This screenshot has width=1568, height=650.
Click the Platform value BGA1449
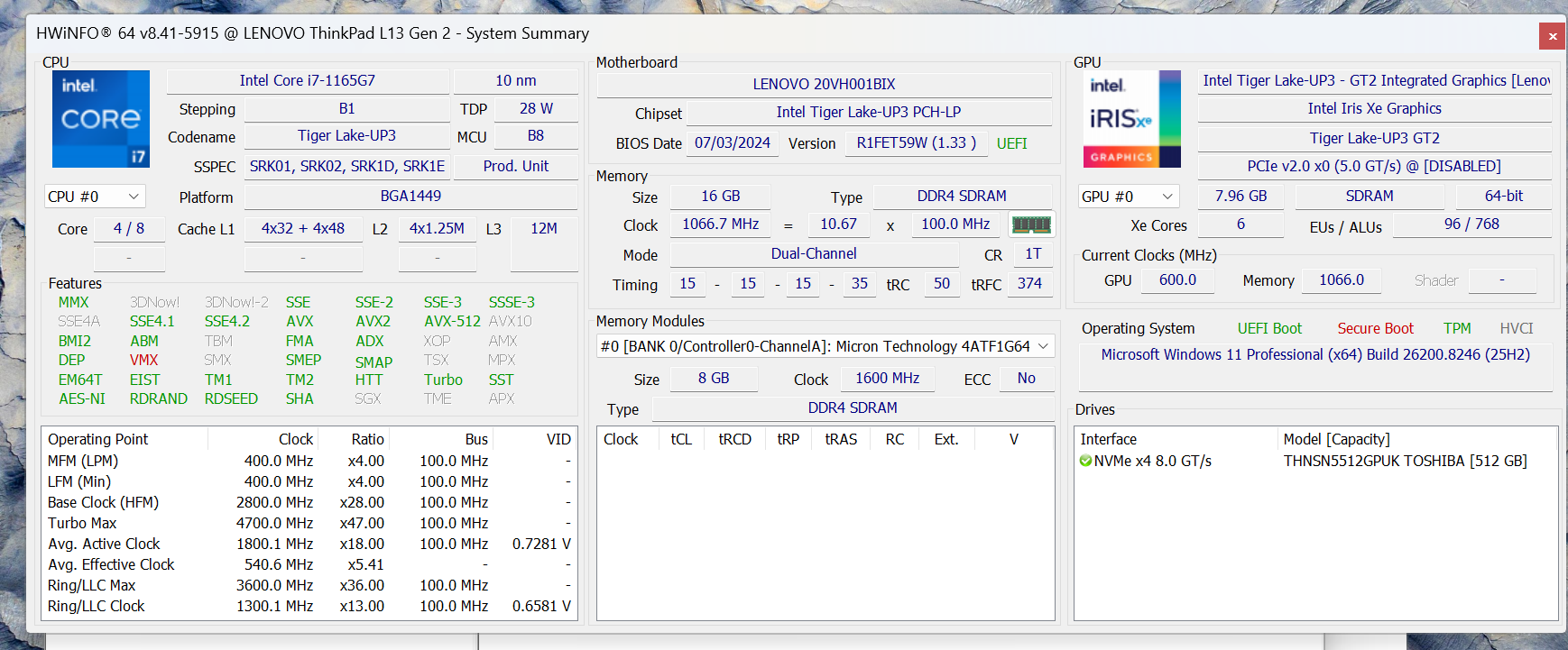tap(411, 196)
